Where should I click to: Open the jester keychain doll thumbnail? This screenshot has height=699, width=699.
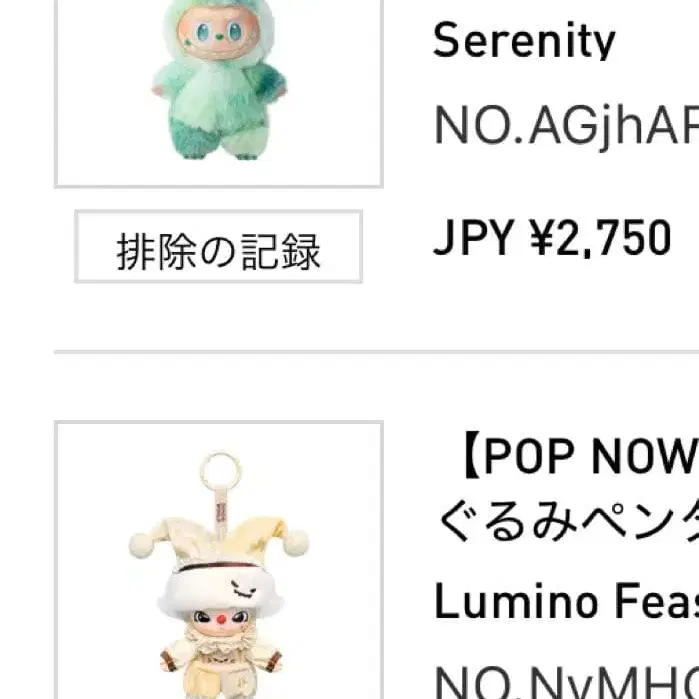coord(218,559)
